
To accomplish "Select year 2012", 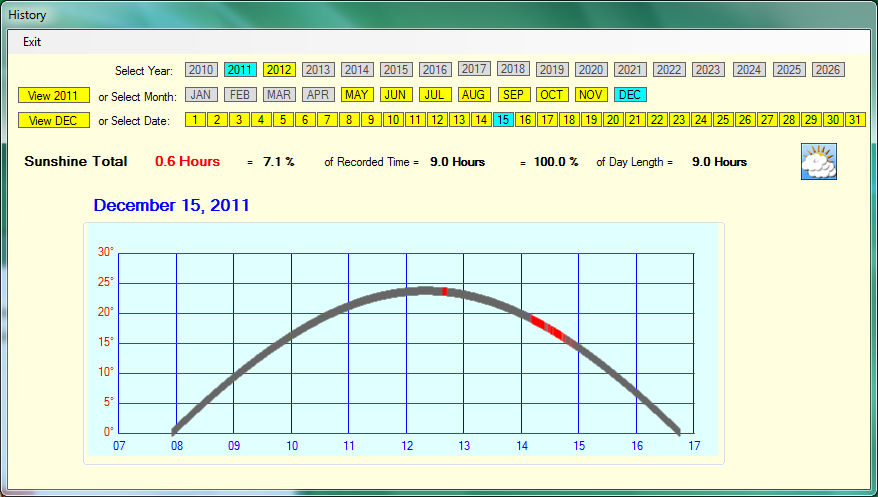I will click(279, 69).
